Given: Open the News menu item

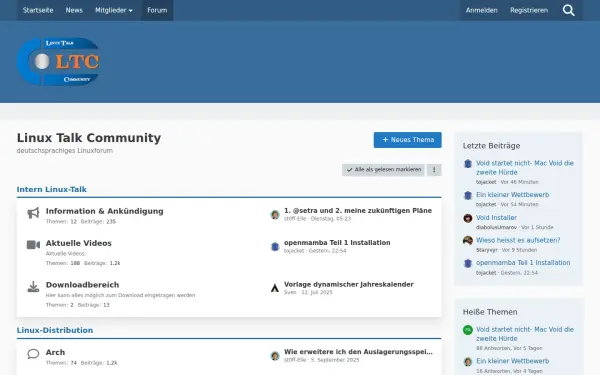Looking at the screenshot, I should point(74,10).
